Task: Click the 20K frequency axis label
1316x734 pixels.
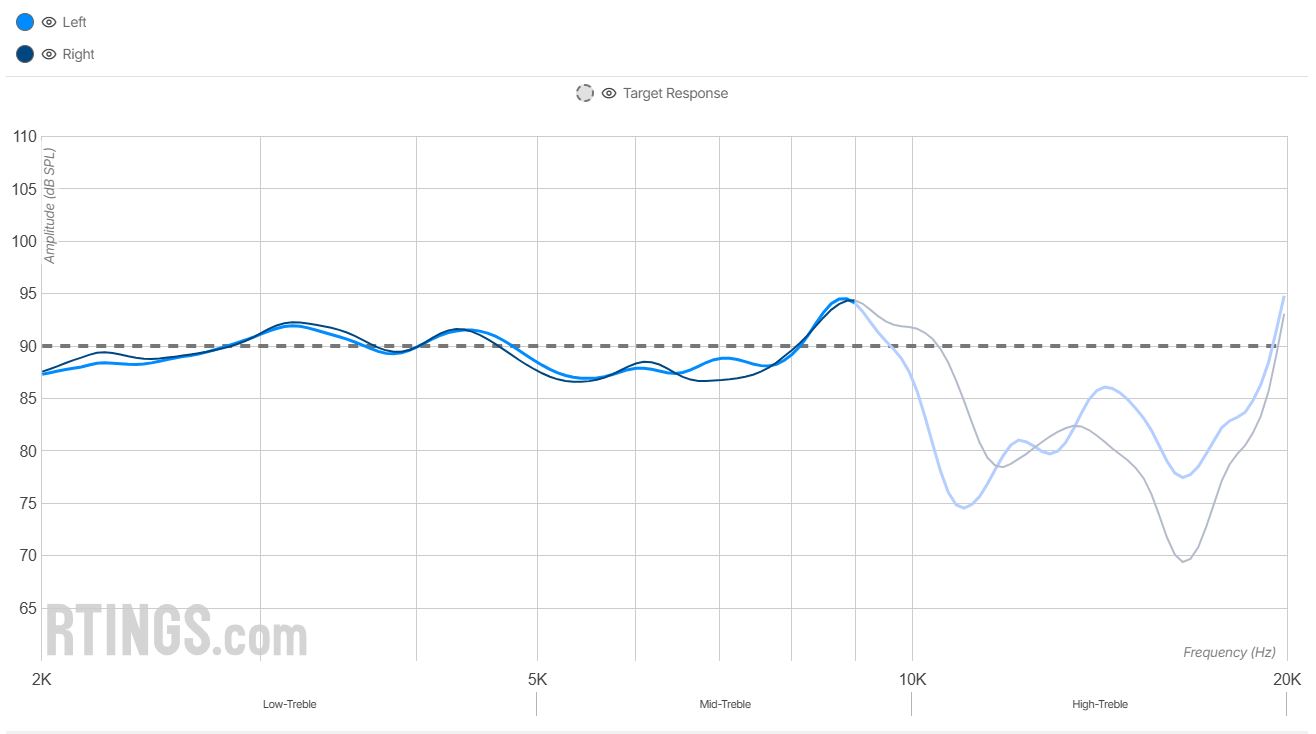Action: coord(1286,680)
